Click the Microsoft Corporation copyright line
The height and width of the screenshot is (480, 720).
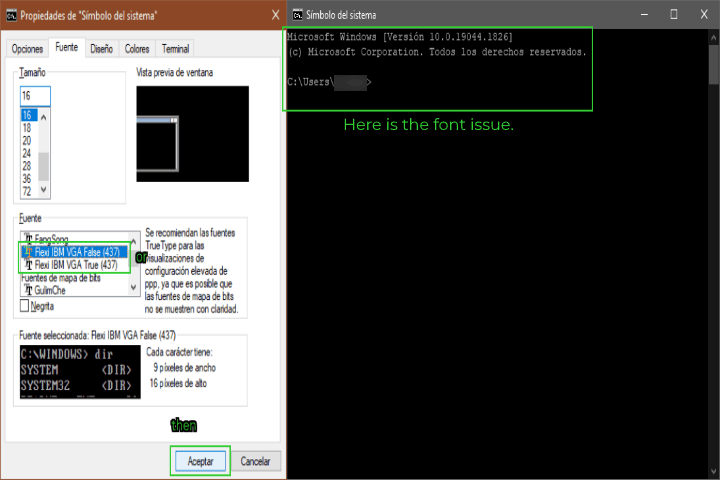(x=437, y=52)
